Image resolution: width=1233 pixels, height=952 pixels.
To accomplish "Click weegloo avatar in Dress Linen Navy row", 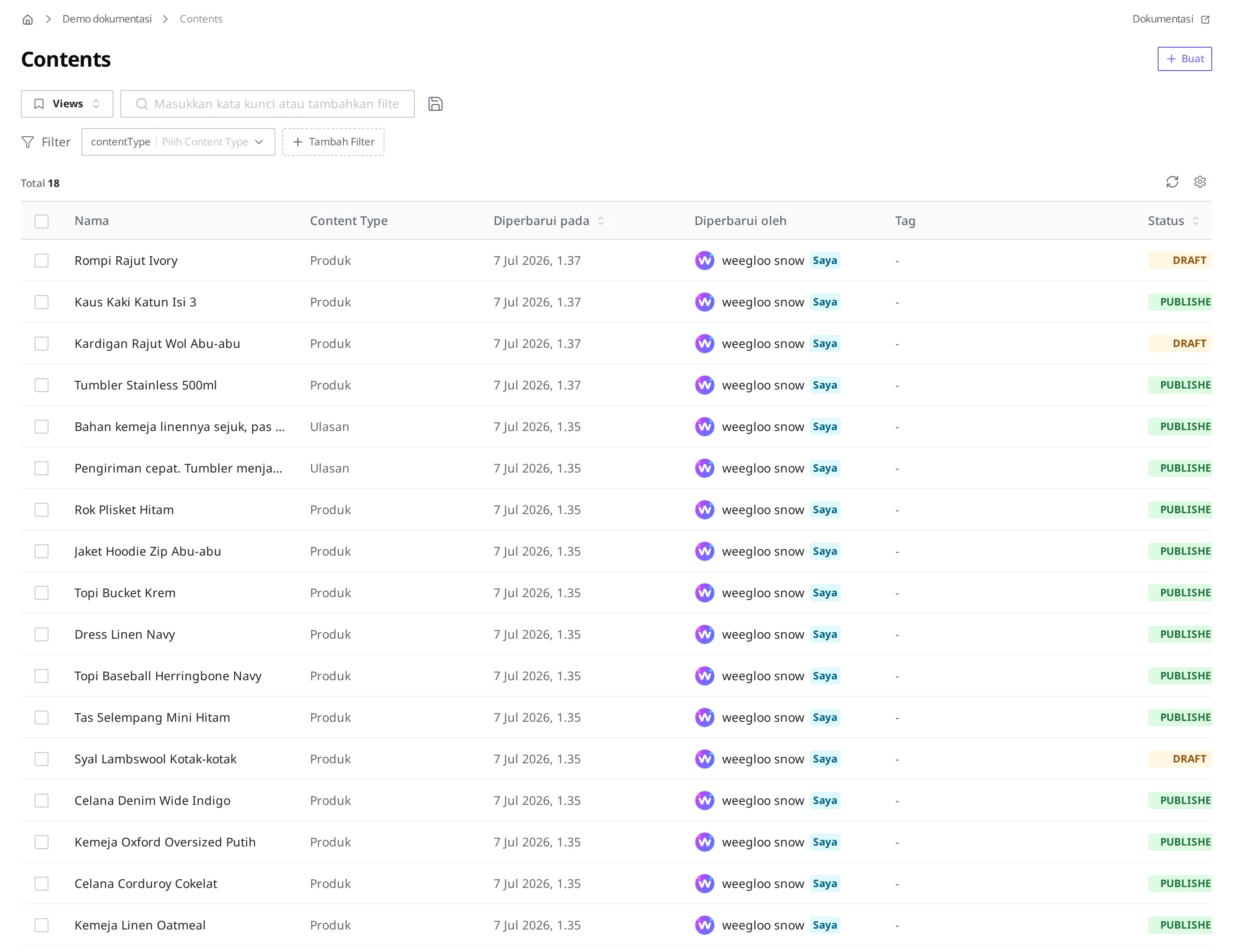I will pyautogui.click(x=704, y=635).
